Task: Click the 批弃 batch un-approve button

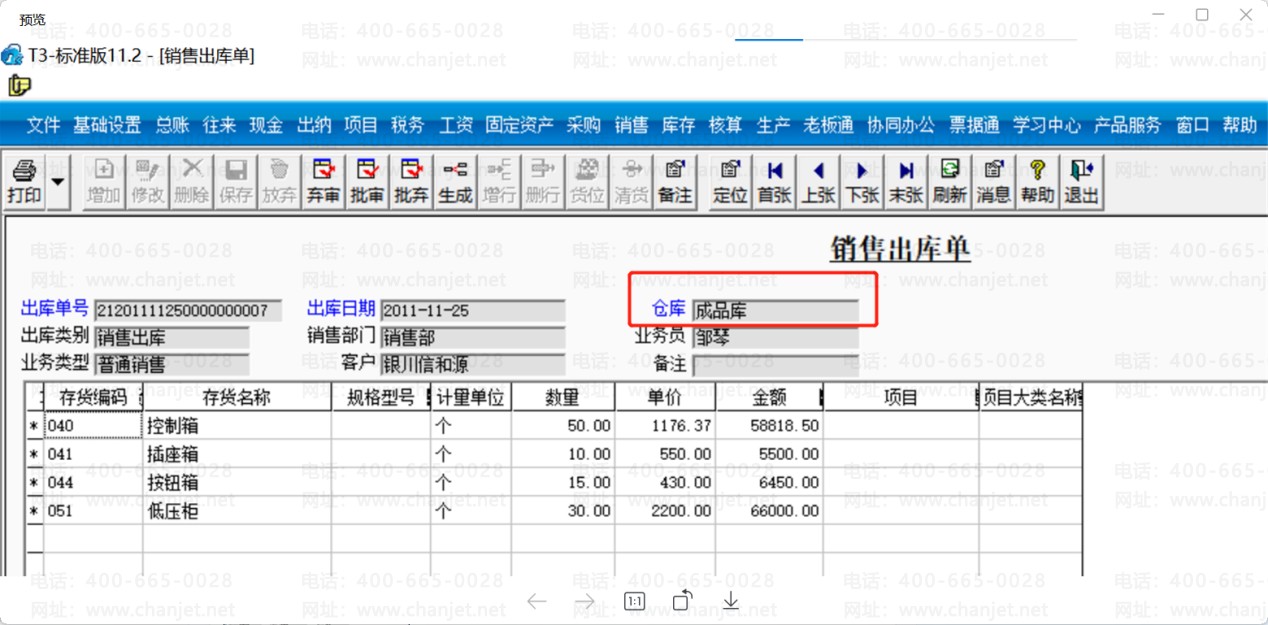Action: [411, 182]
